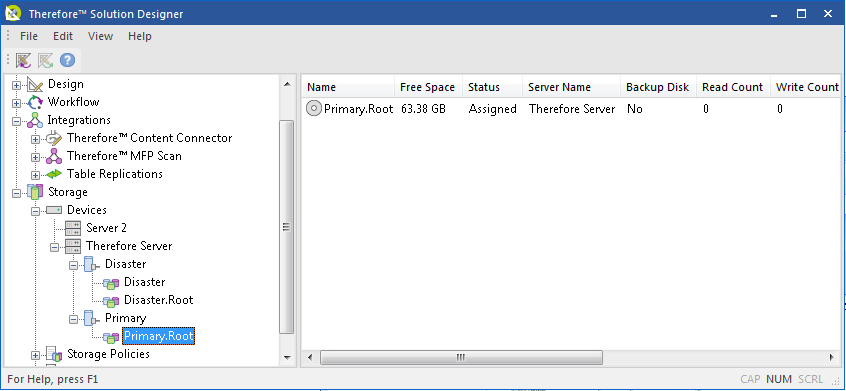This screenshot has height=391, width=846.
Task: Click the Content Connector plug icon
Action: [54, 138]
